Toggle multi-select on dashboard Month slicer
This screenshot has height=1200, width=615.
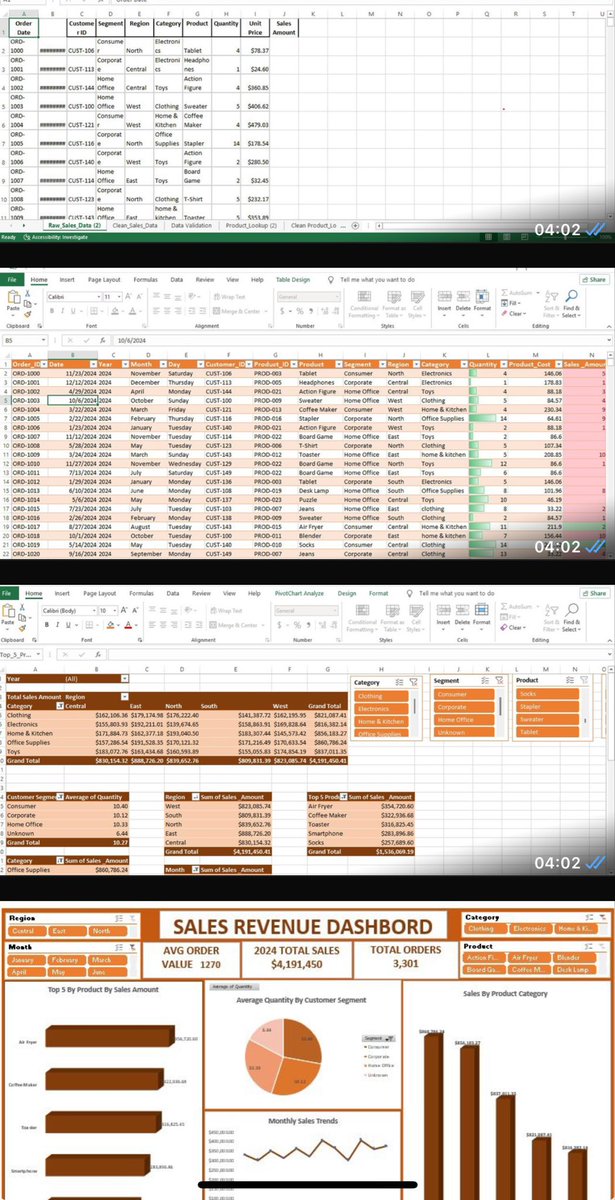point(120,945)
